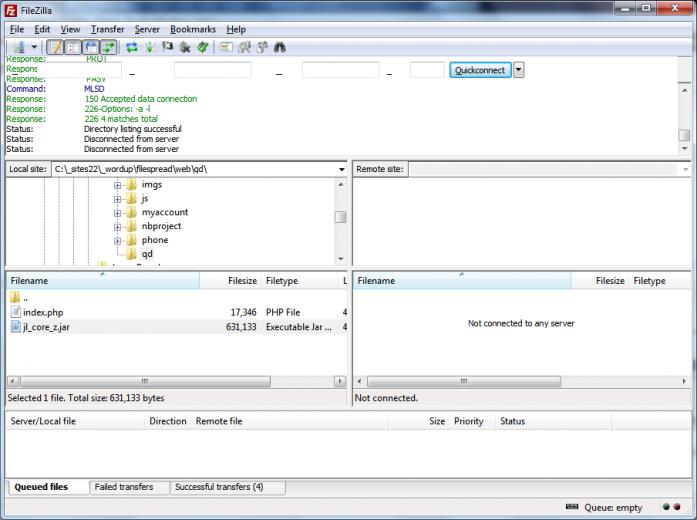Screen dimensions: 697x520
Task: Click the Port input field
Action: [x=427, y=70]
